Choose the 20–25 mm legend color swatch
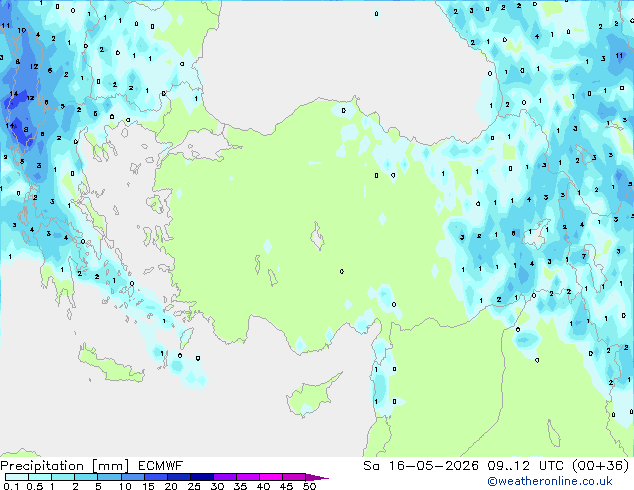 coord(178,477)
